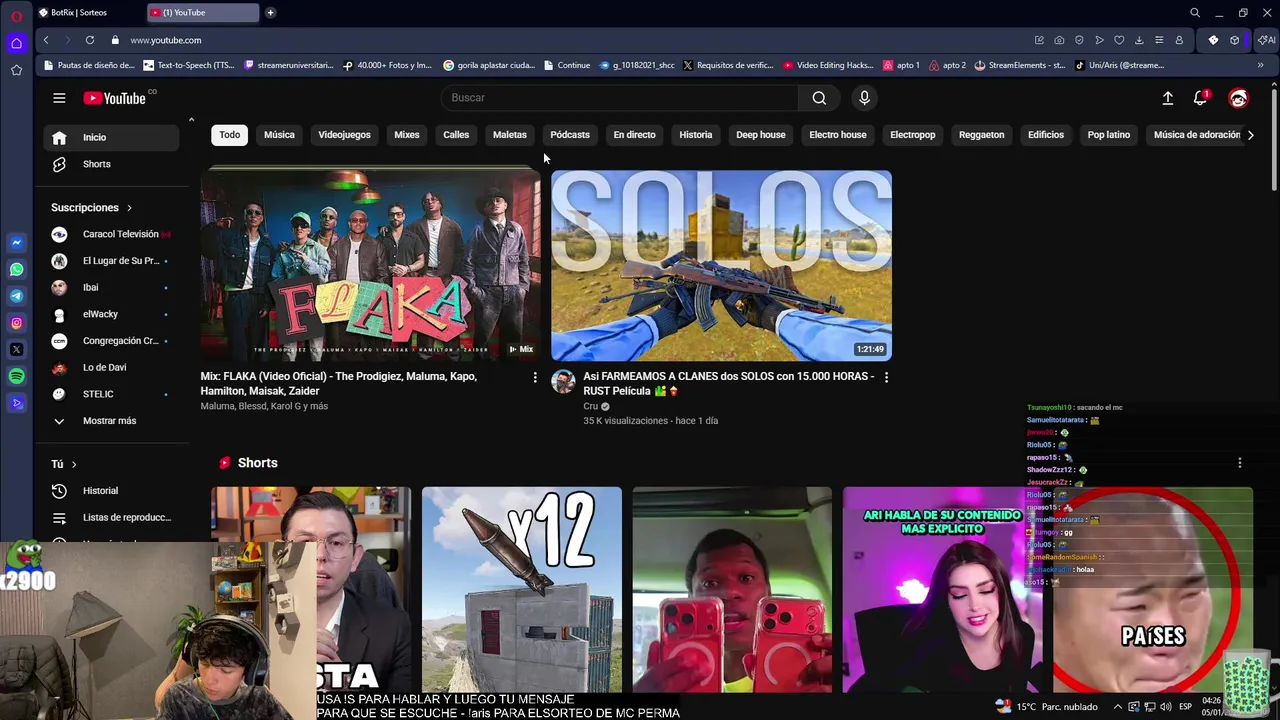
Task: Open WhatsApp in Opera sidebar
Action: [x=16, y=269]
